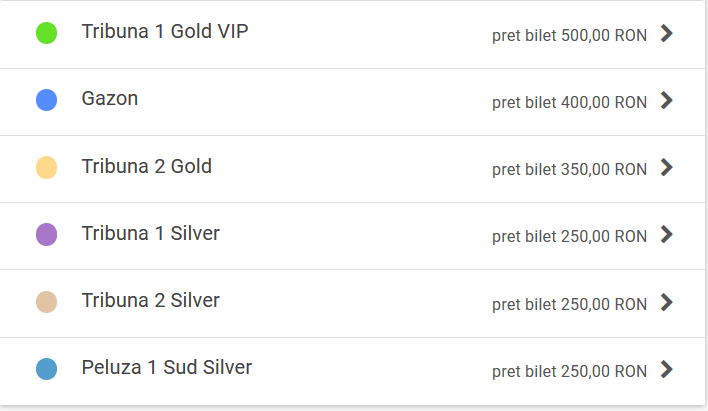The width and height of the screenshot is (708, 411).
Task: Open Tribuna 2 Gold chevron arrow
Action: pyautogui.click(x=668, y=168)
